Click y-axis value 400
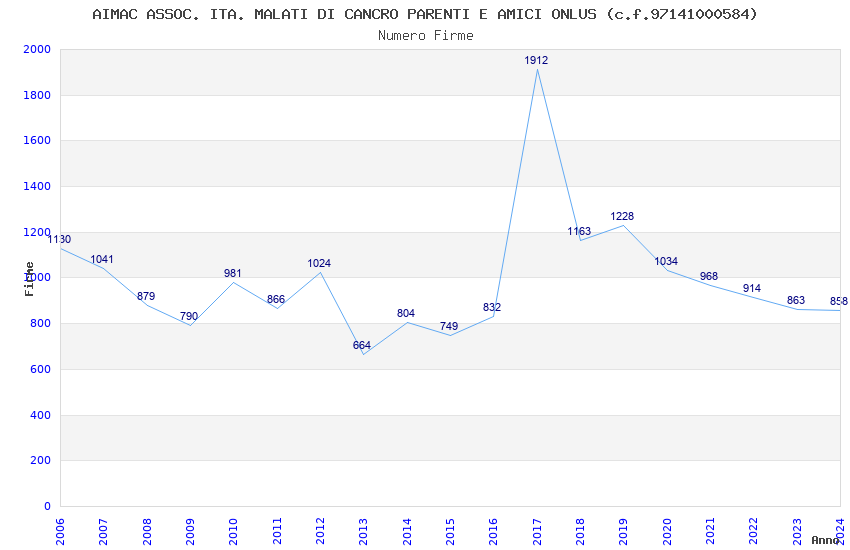Viewport: 850px width, 550px height. click(x=40, y=416)
